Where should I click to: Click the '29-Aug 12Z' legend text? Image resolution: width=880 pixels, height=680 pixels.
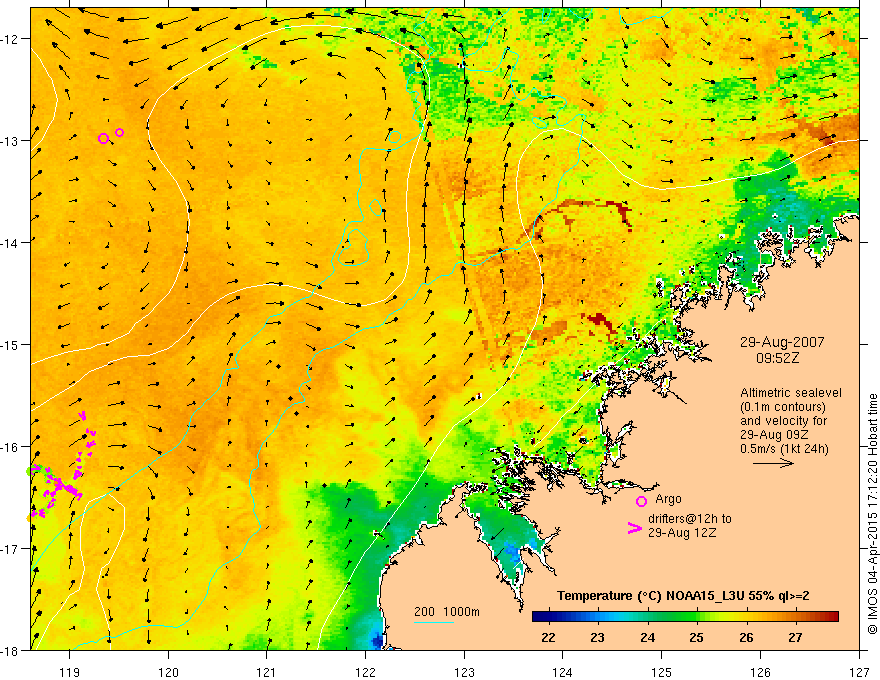(682, 532)
